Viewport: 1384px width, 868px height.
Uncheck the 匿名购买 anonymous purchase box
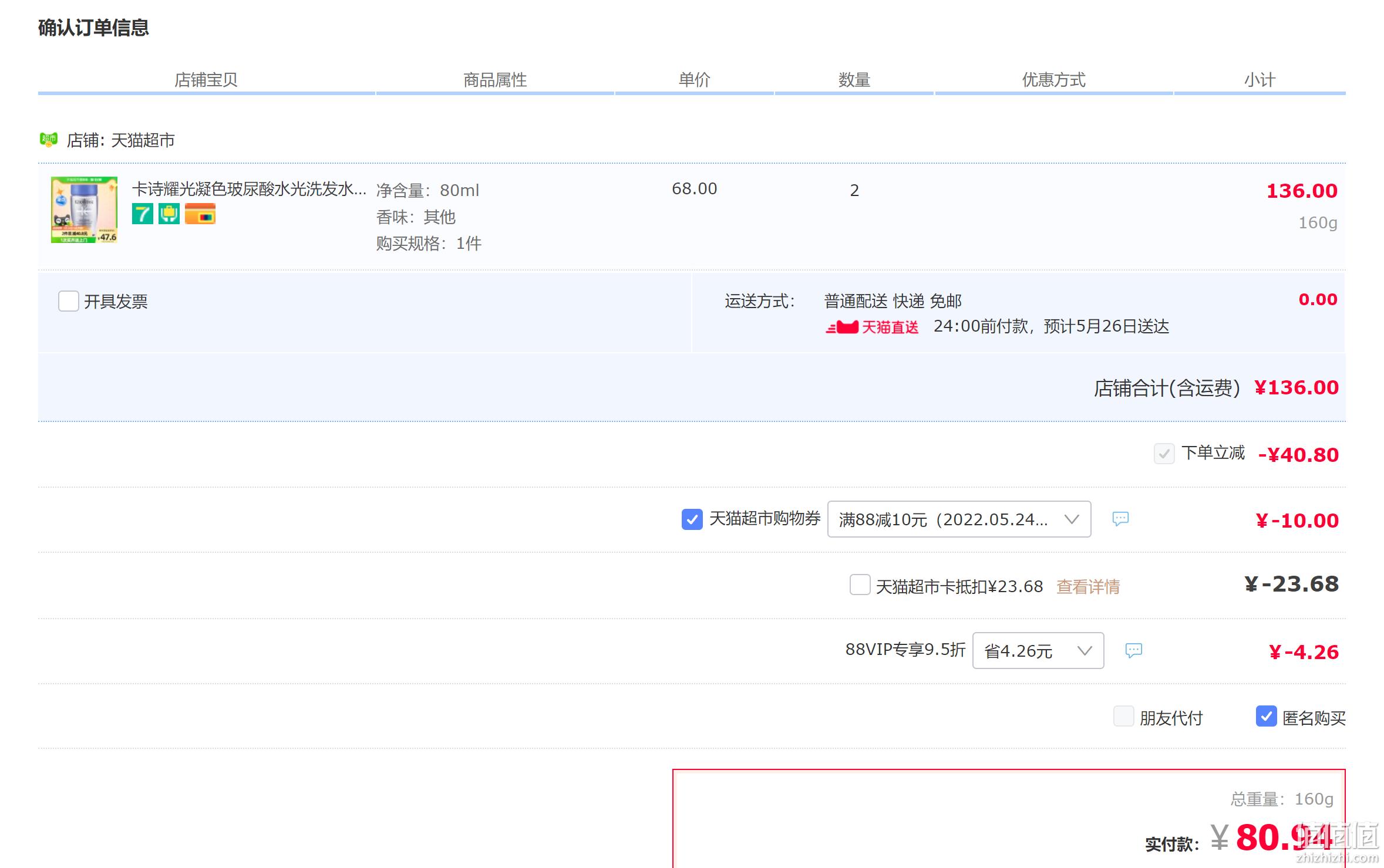(1266, 717)
